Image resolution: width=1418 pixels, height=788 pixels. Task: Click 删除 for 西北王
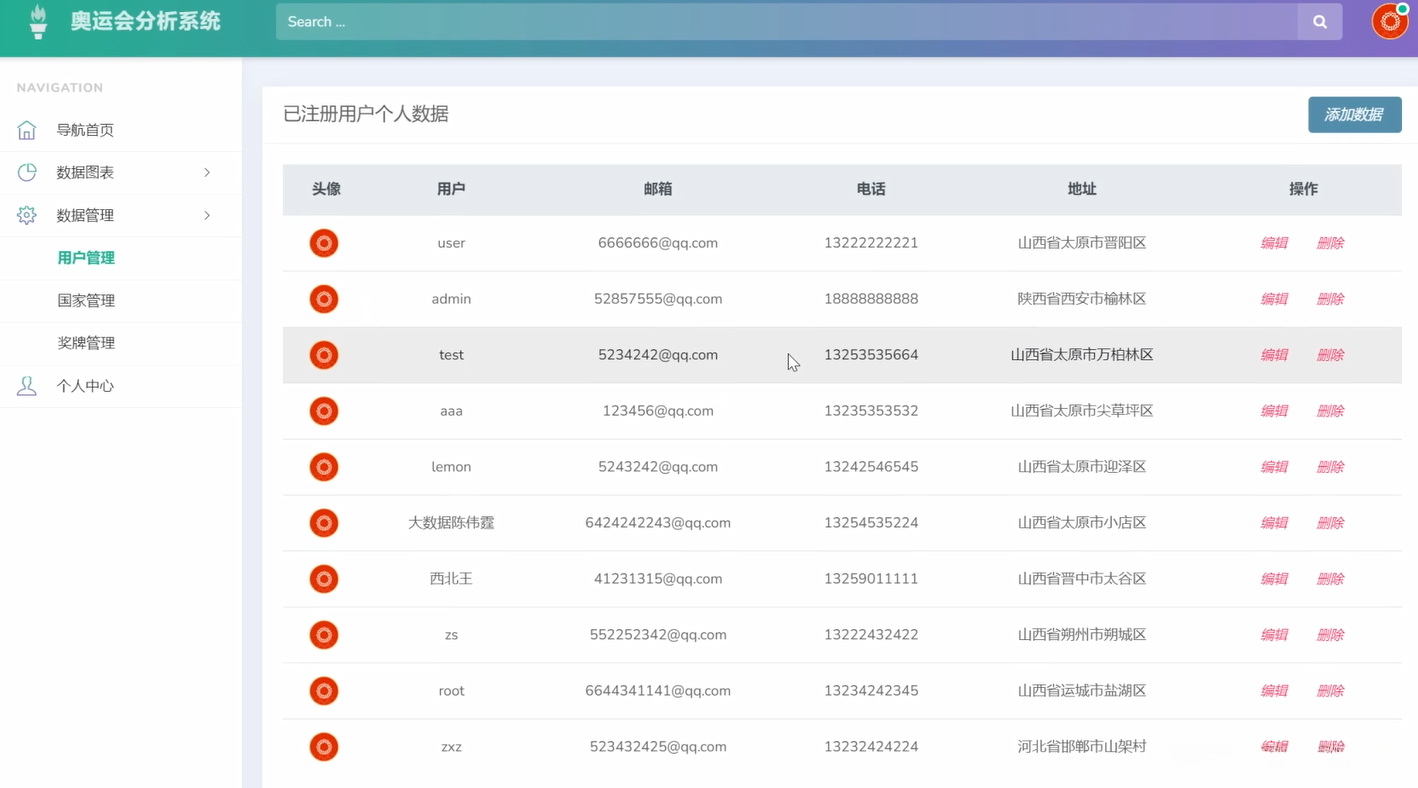point(1330,579)
